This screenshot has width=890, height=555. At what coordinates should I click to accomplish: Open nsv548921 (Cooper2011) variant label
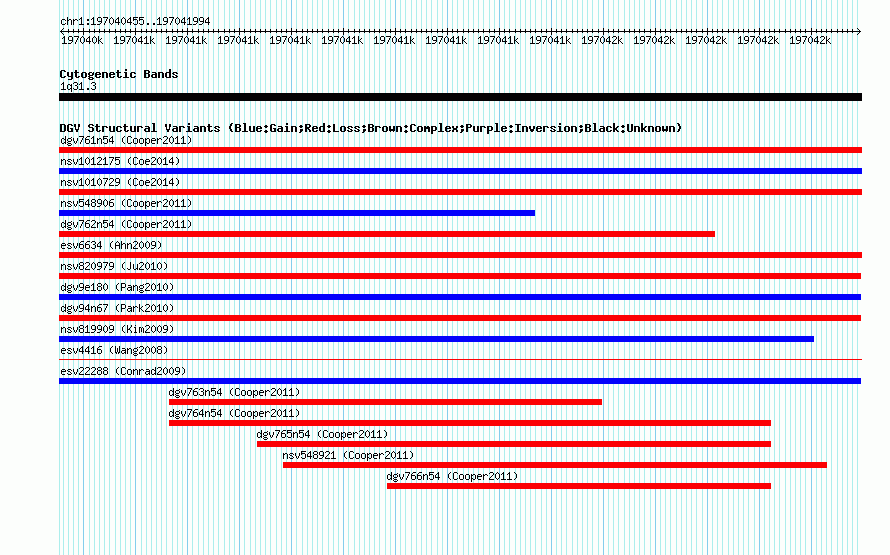pos(349,455)
